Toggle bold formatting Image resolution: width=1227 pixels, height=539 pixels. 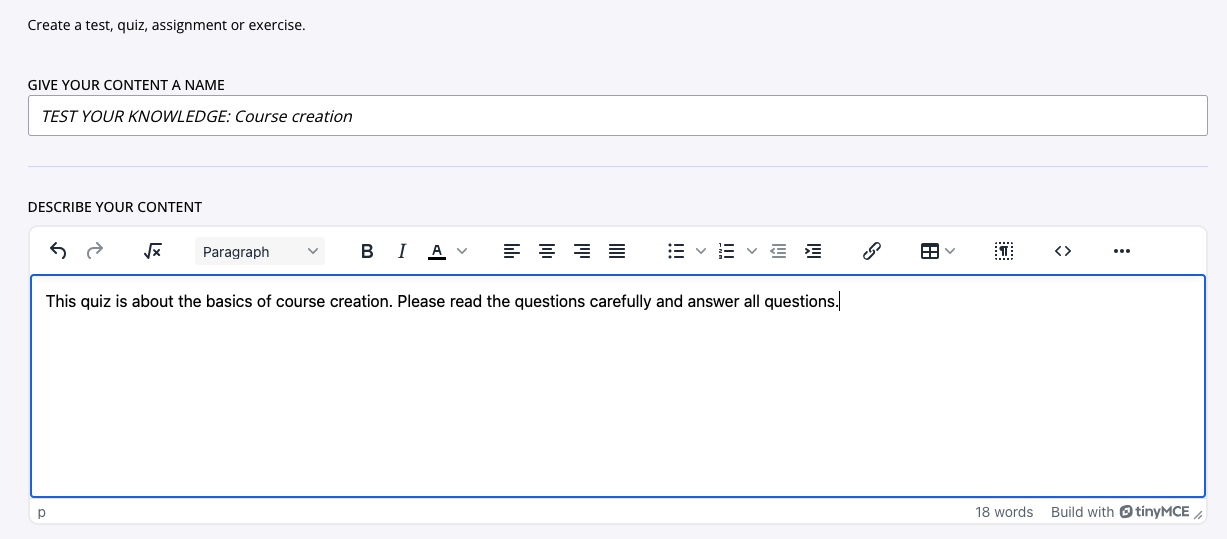coord(367,251)
